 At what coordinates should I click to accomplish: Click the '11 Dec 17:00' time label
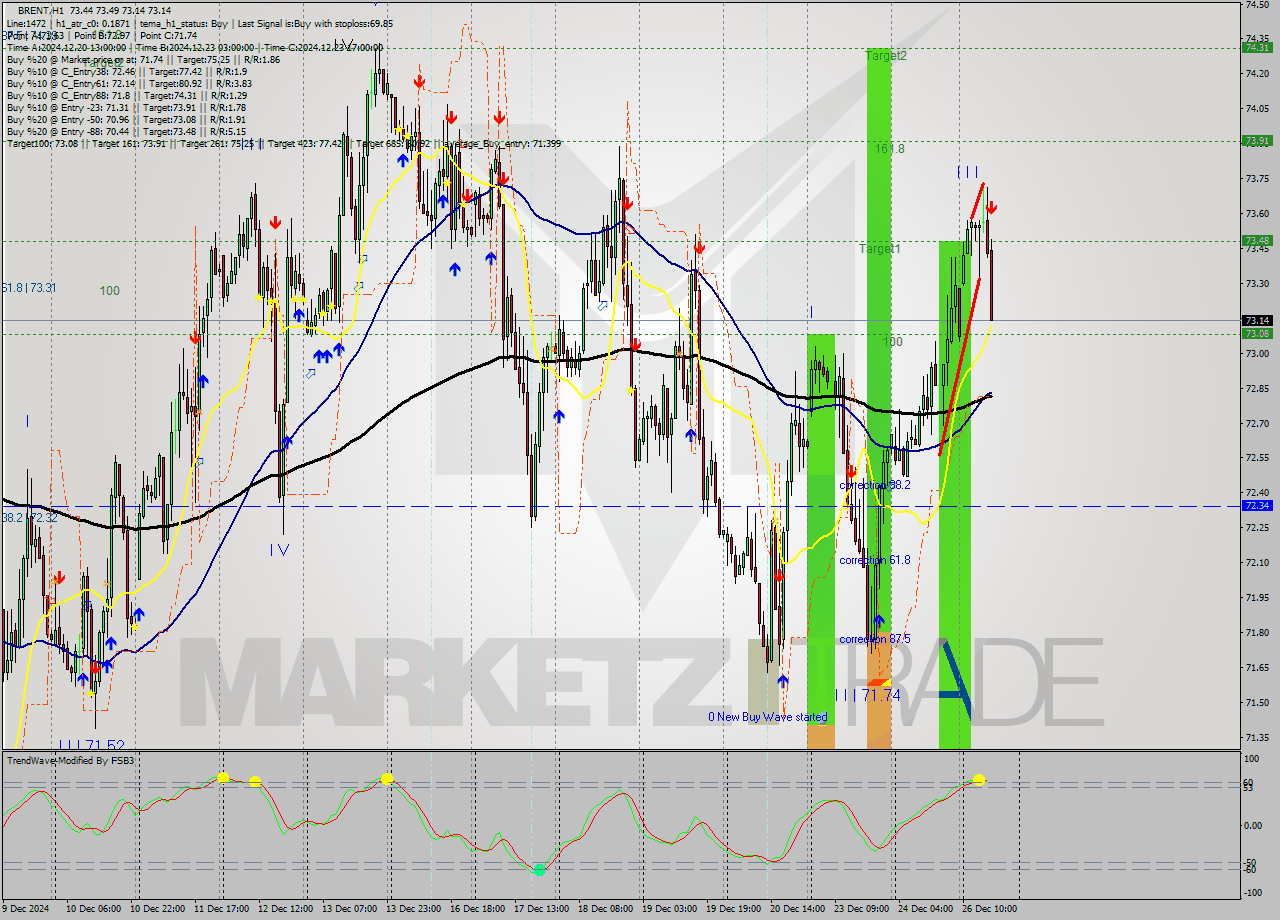tap(221, 908)
